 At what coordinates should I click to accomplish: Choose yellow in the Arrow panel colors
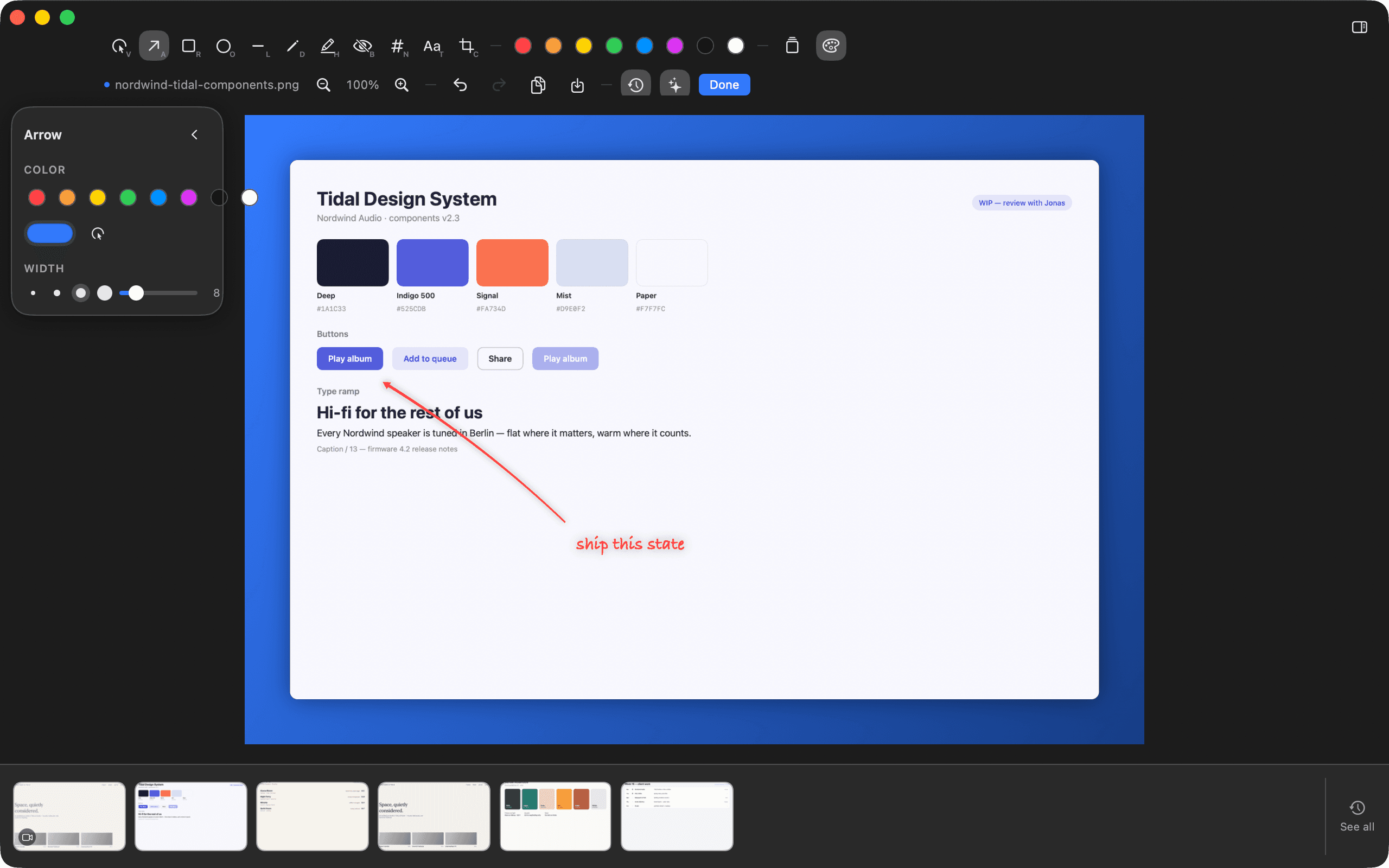(x=98, y=197)
